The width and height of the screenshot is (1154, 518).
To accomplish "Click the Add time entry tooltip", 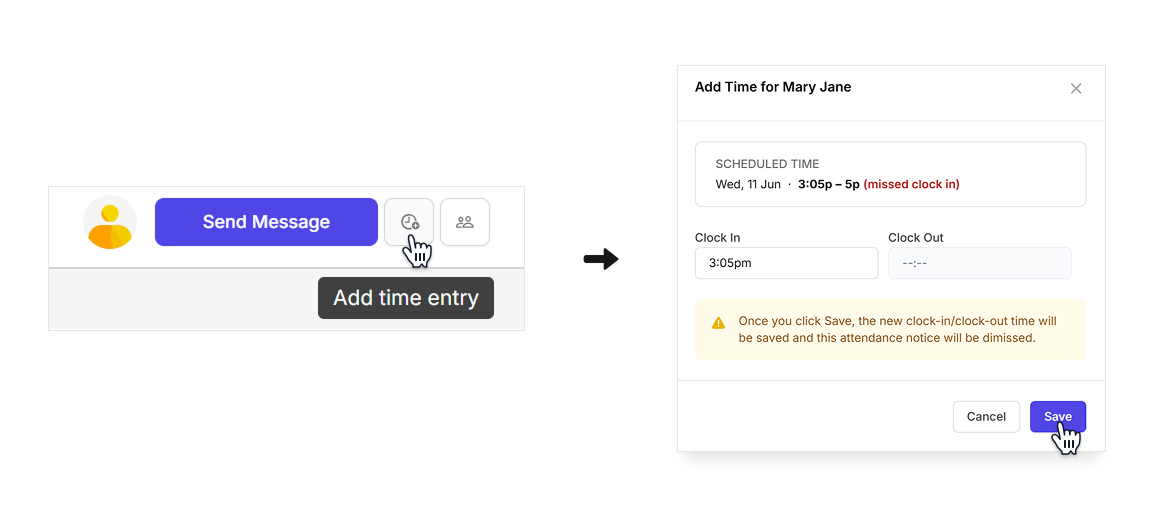I will coord(406,298).
